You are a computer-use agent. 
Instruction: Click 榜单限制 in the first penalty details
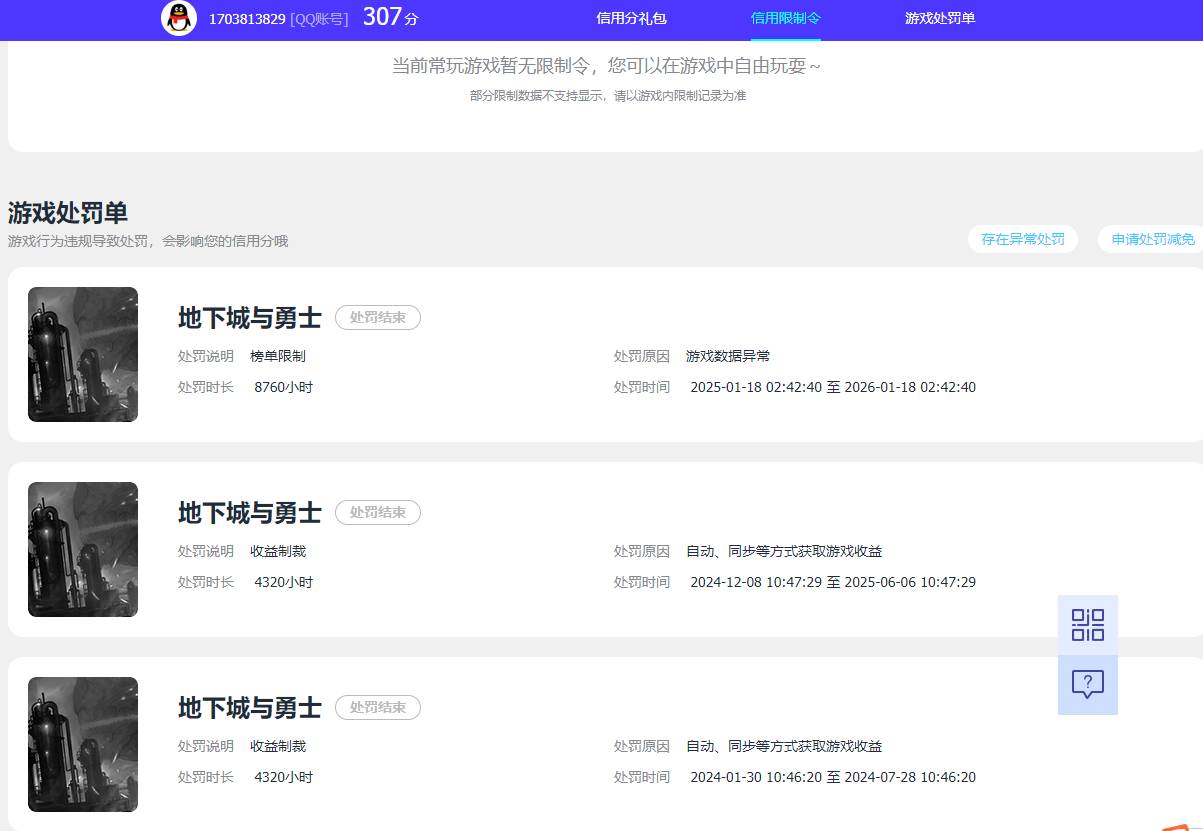(277, 356)
